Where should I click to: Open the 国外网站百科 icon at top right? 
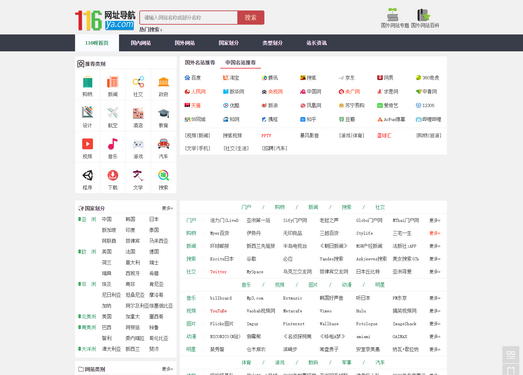[424, 15]
